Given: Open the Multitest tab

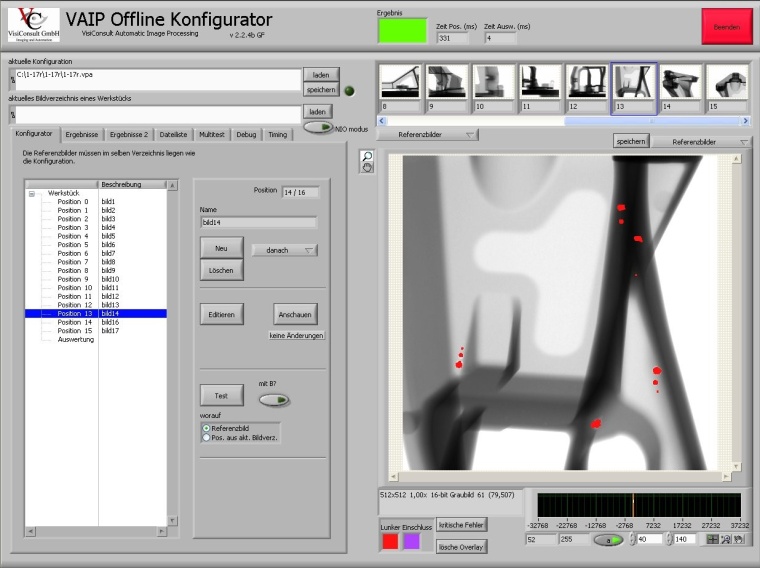Looking at the screenshot, I should click(x=211, y=134).
